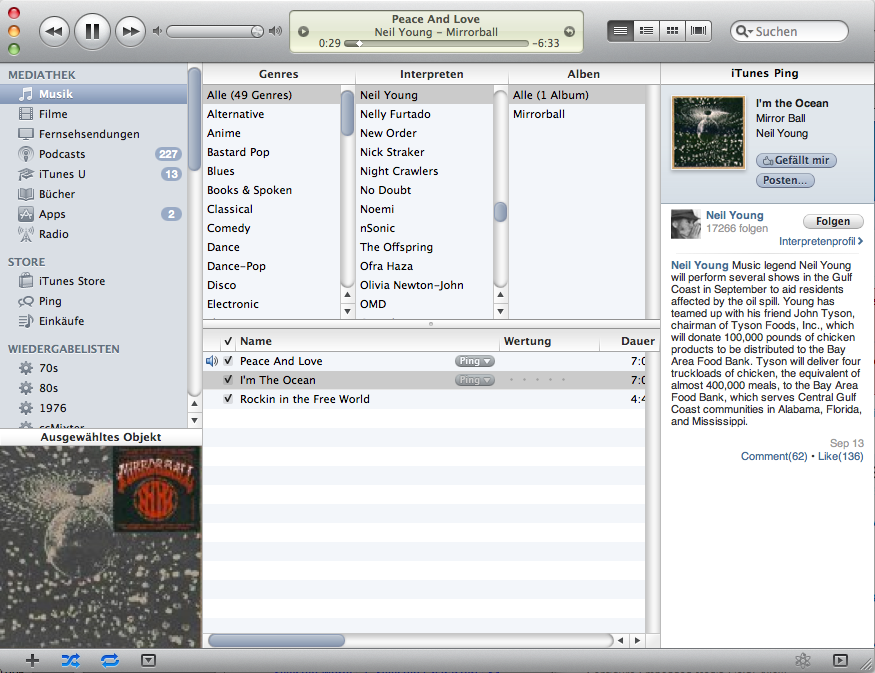Open the Bücher library
875x673 pixels.
pyautogui.click(x=94, y=194)
